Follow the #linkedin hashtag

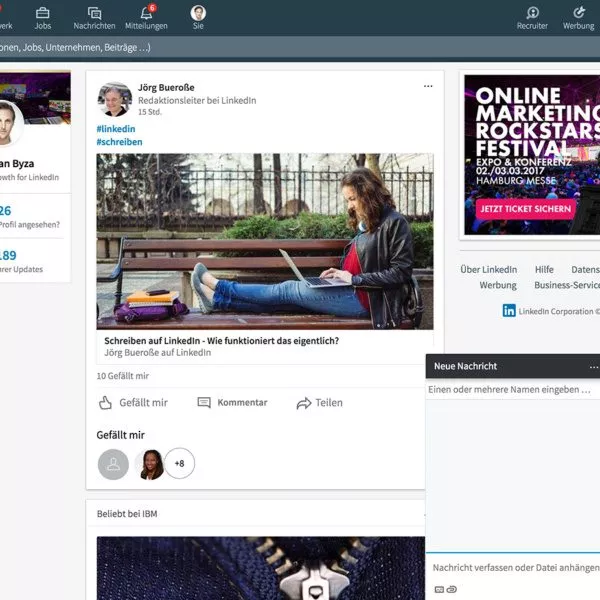point(116,129)
